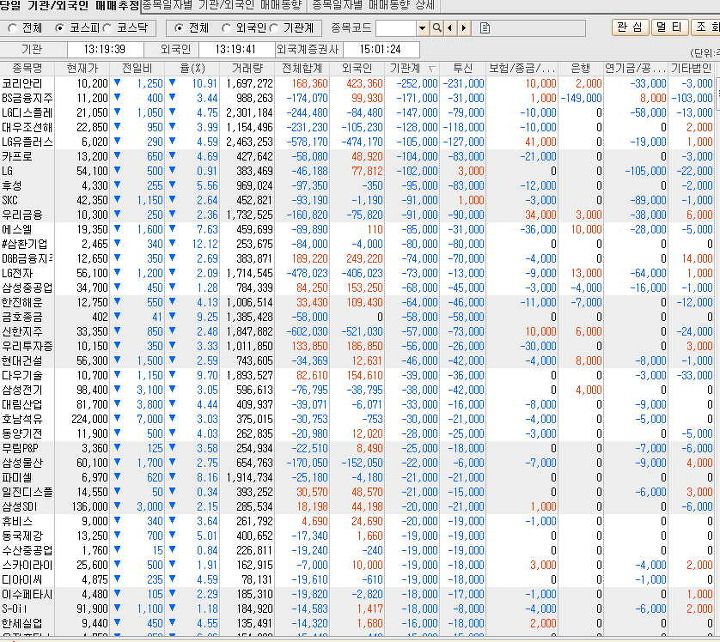Select the S-Oil stock name

(x=15, y=609)
